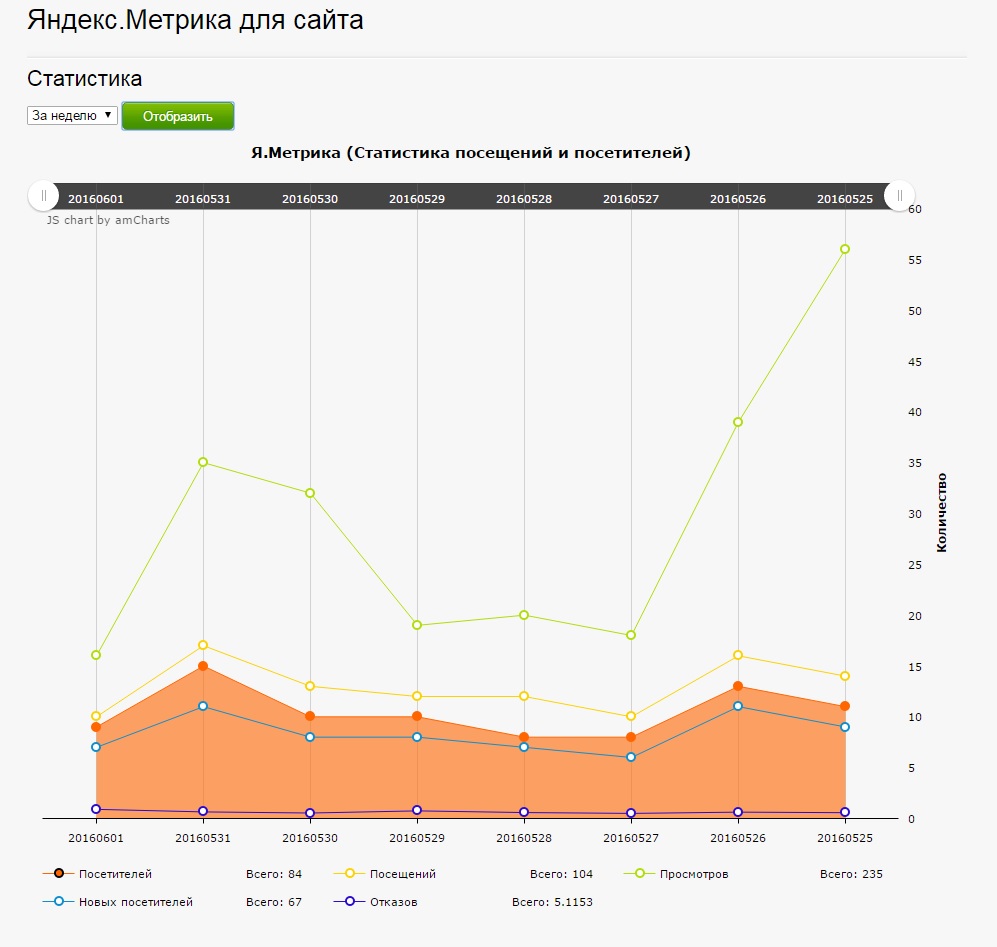Click the green "Отобразить" button
This screenshot has width=997, height=947.
[x=178, y=116]
